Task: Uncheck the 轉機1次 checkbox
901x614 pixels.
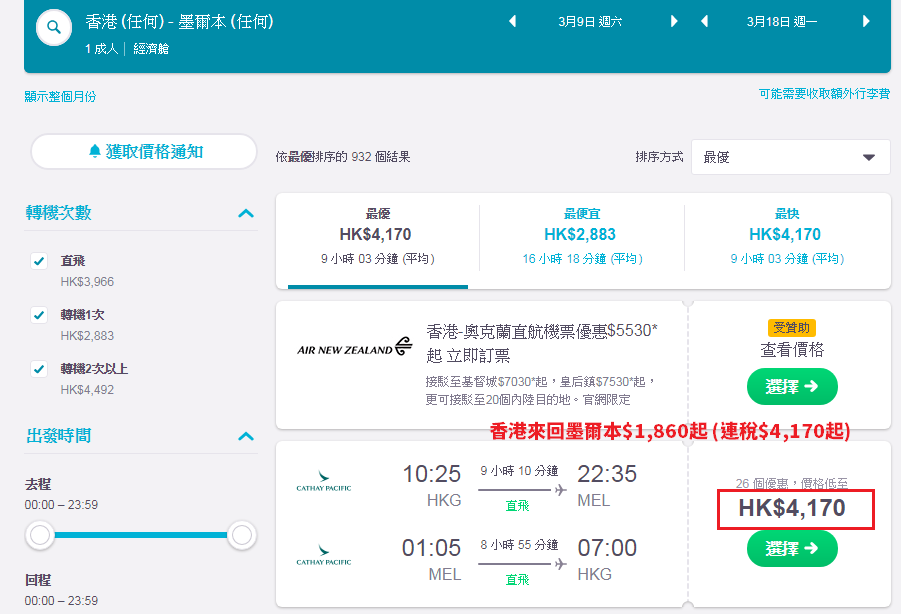Action: click(x=39, y=315)
